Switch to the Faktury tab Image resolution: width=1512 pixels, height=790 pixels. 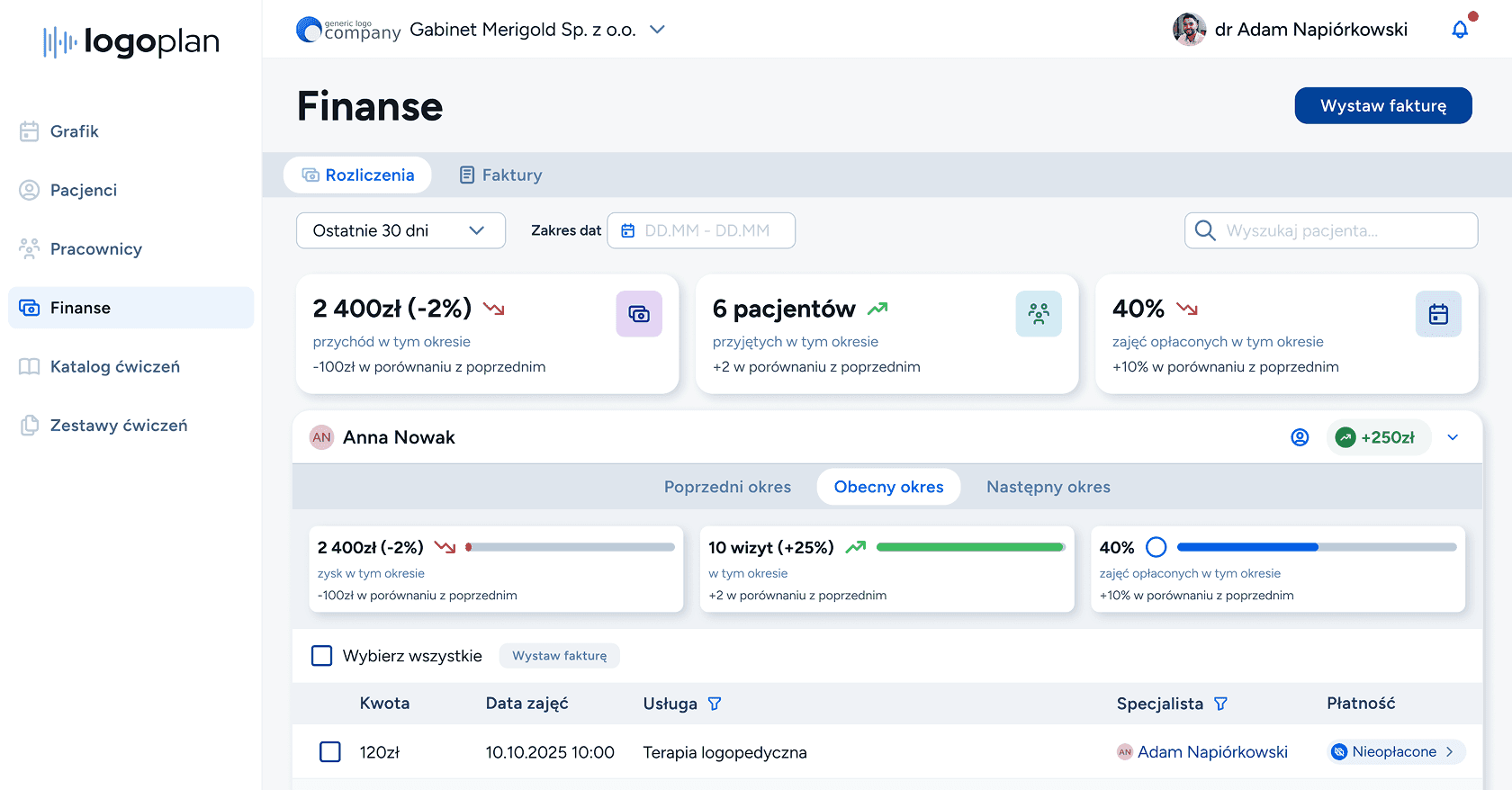pyautogui.click(x=501, y=175)
